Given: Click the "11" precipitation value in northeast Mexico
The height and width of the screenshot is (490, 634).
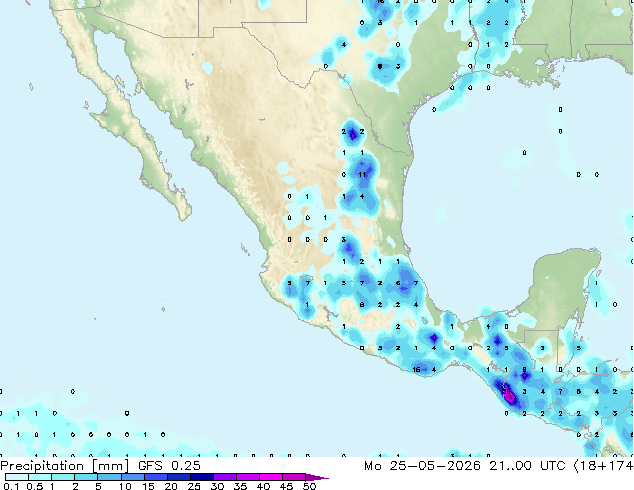Looking at the screenshot, I should click(362, 175).
